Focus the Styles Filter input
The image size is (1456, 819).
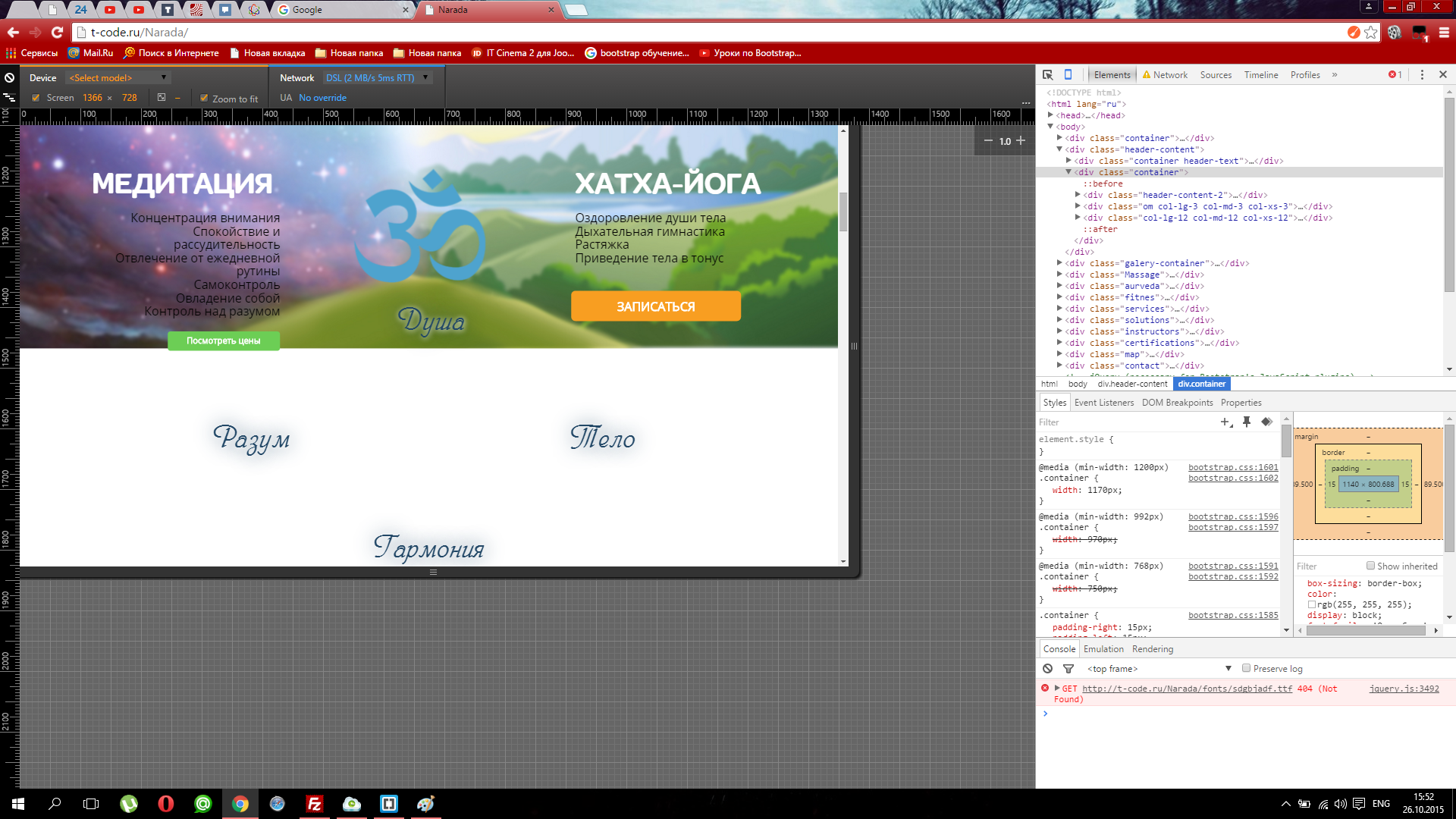(x=1126, y=422)
